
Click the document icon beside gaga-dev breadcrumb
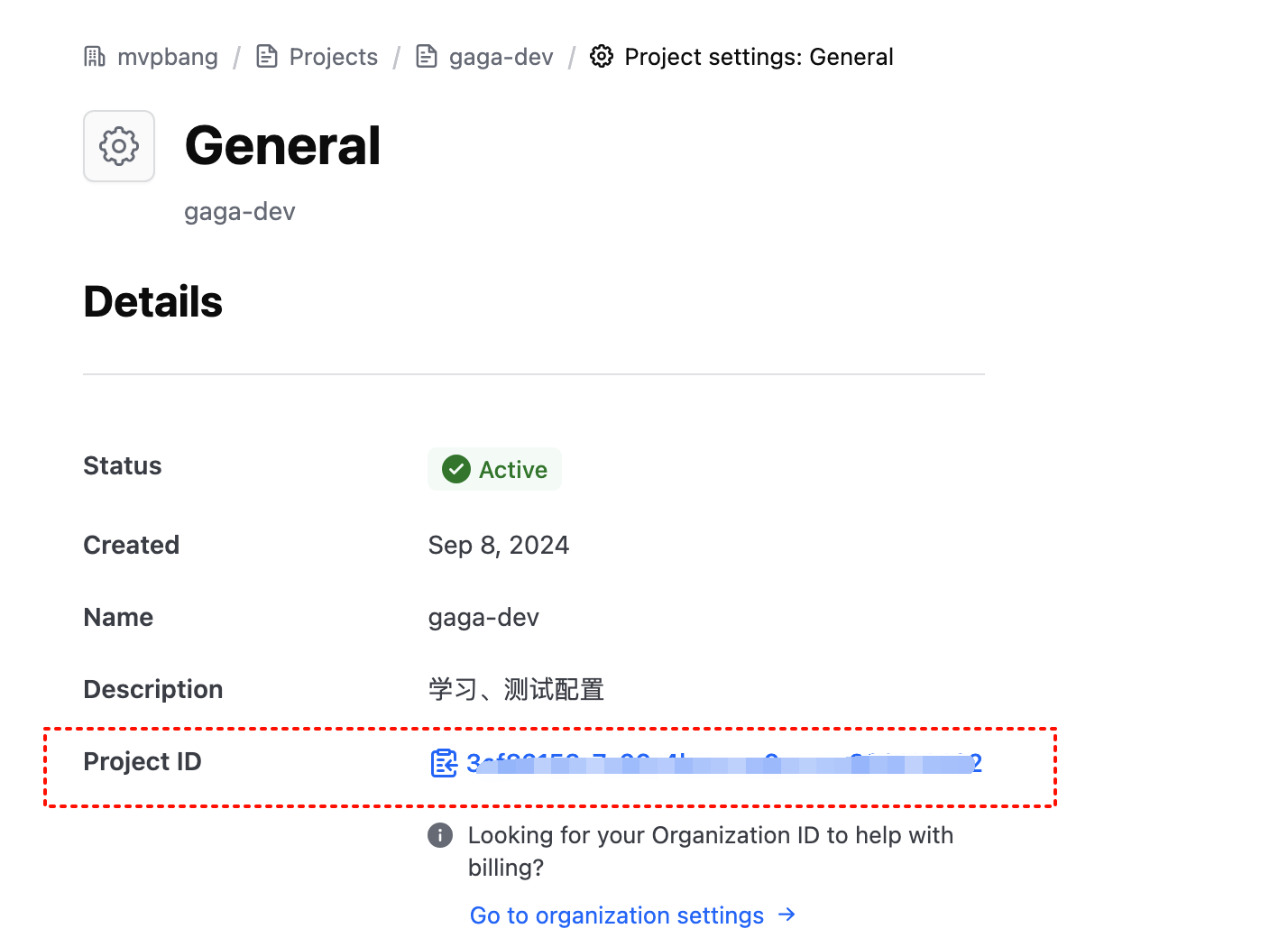[427, 57]
